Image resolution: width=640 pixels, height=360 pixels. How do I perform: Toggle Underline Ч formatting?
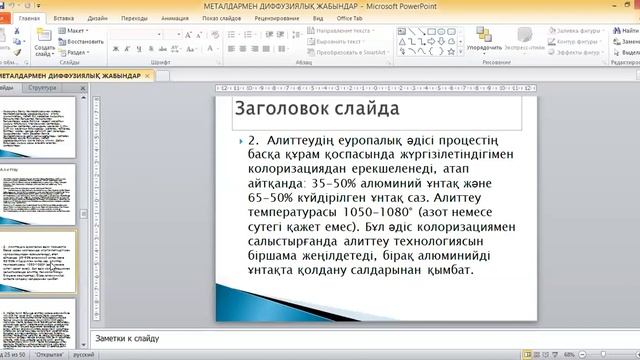point(139,49)
